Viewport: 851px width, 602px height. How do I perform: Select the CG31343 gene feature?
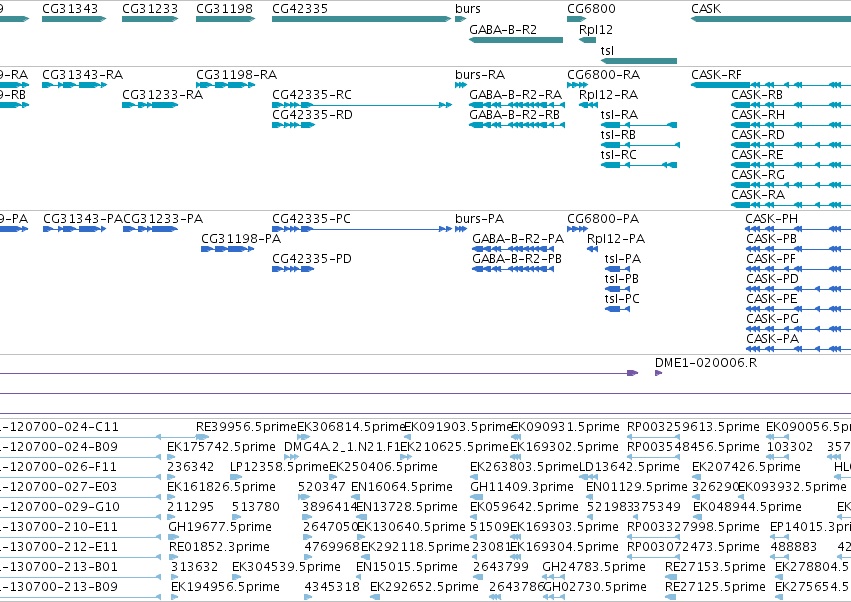point(74,19)
